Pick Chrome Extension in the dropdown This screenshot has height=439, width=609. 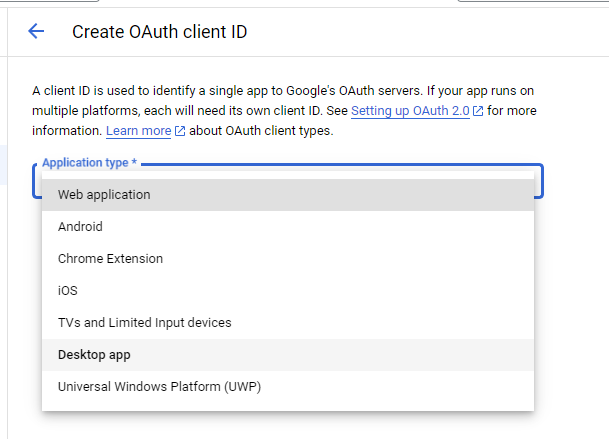click(288, 259)
